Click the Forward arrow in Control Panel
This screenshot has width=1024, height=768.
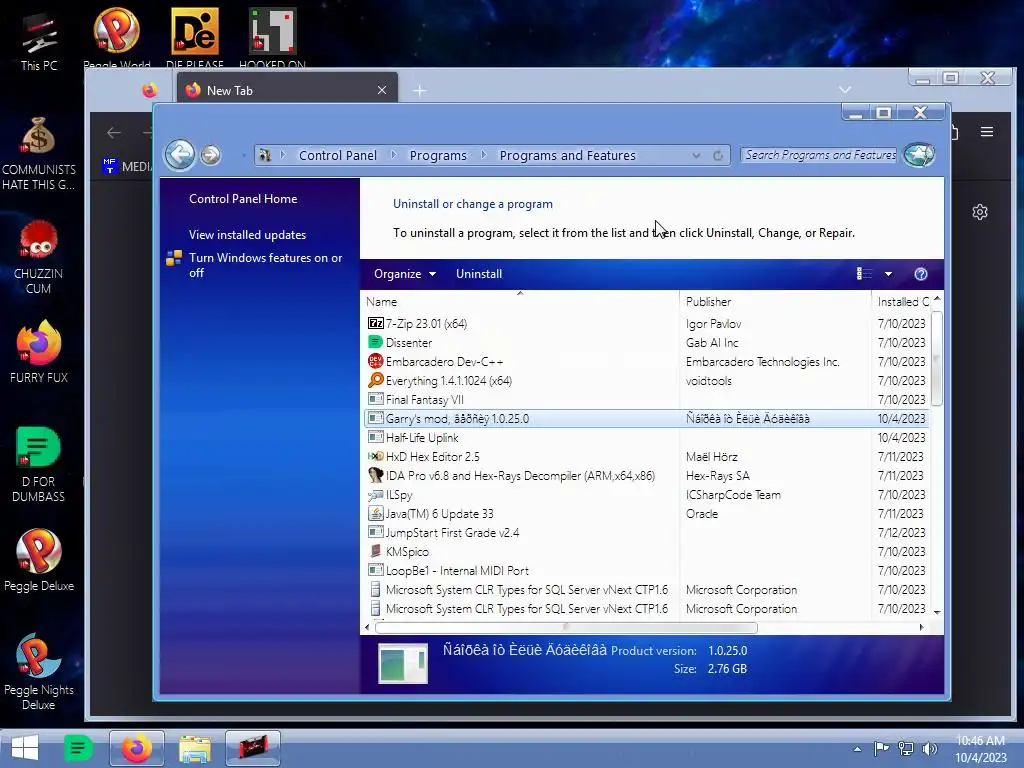[x=210, y=155]
